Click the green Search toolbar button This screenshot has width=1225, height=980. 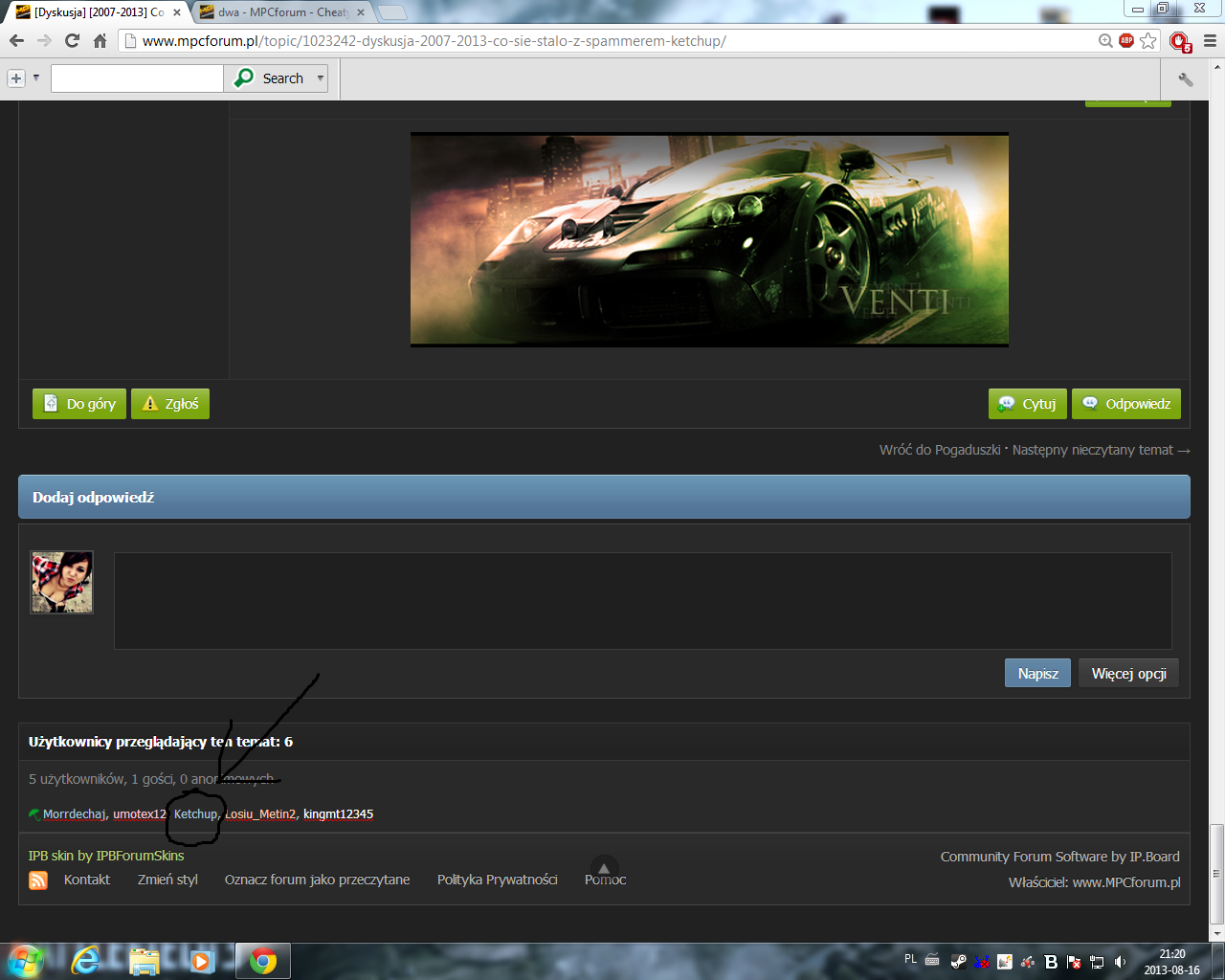[x=270, y=78]
